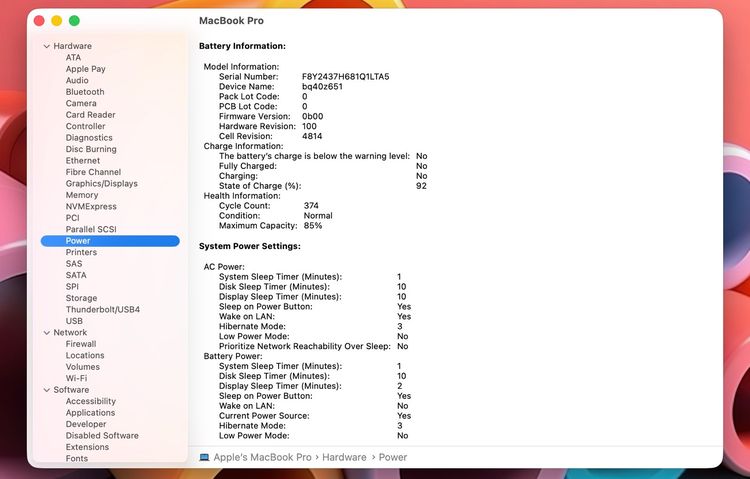750x479 pixels.
Task: Open the Camera entry
Action: coord(81,103)
